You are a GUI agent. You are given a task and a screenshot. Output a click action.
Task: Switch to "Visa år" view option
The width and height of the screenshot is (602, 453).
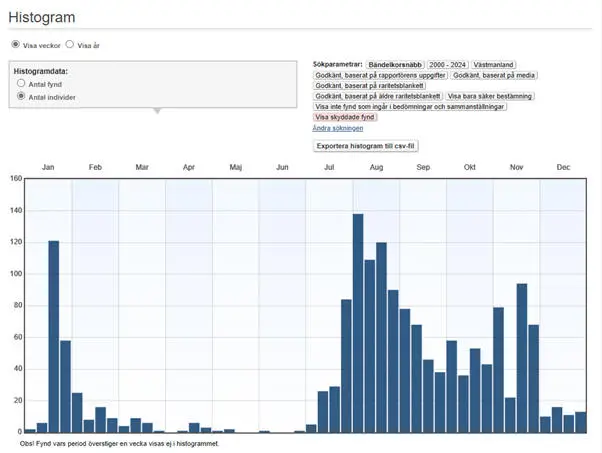[70, 45]
